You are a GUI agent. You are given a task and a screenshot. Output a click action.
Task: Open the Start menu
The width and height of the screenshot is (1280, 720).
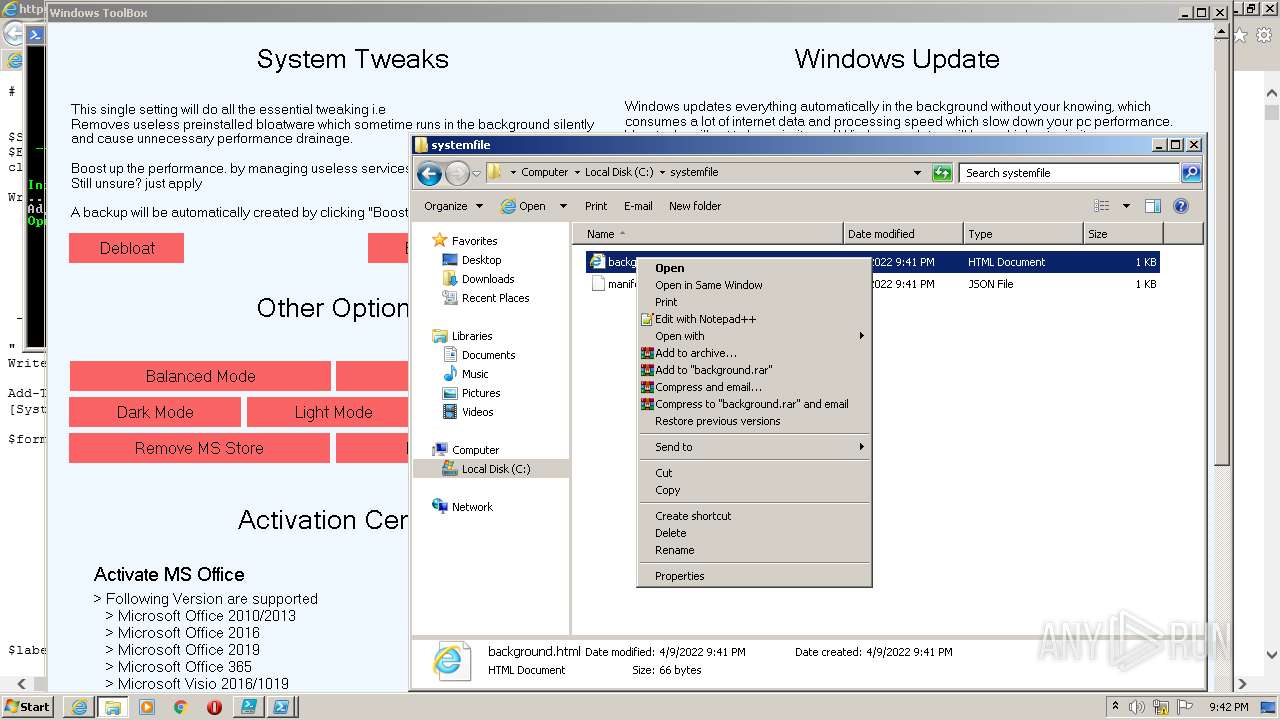click(x=27, y=707)
